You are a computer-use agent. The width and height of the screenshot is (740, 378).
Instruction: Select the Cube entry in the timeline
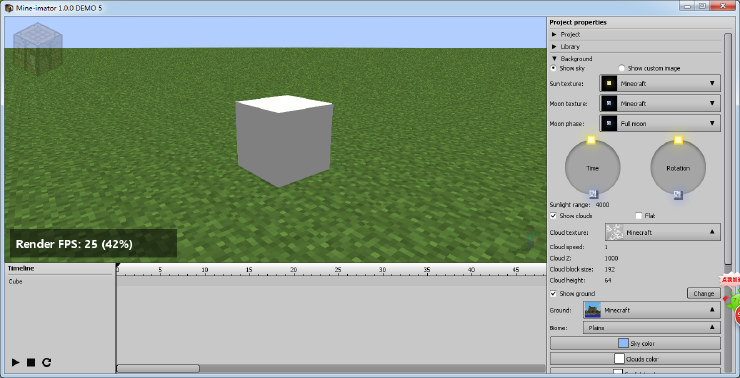click(x=16, y=281)
